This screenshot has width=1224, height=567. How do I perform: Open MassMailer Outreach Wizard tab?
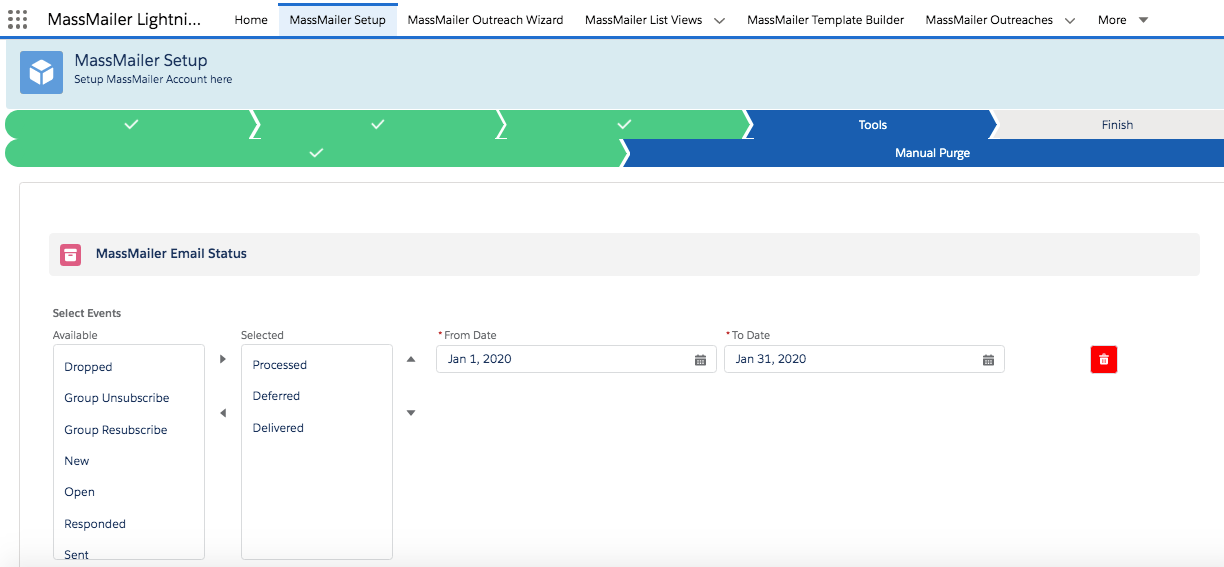point(485,20)
